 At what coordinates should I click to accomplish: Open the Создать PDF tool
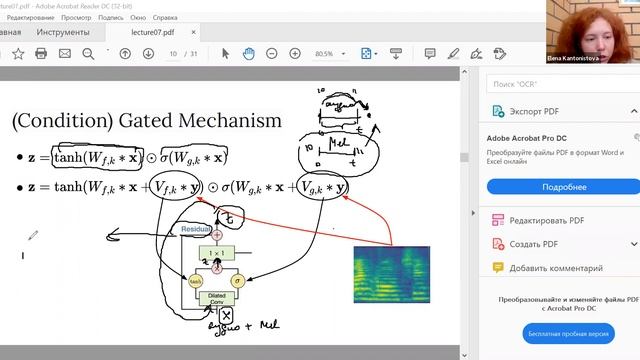point(533,244)
